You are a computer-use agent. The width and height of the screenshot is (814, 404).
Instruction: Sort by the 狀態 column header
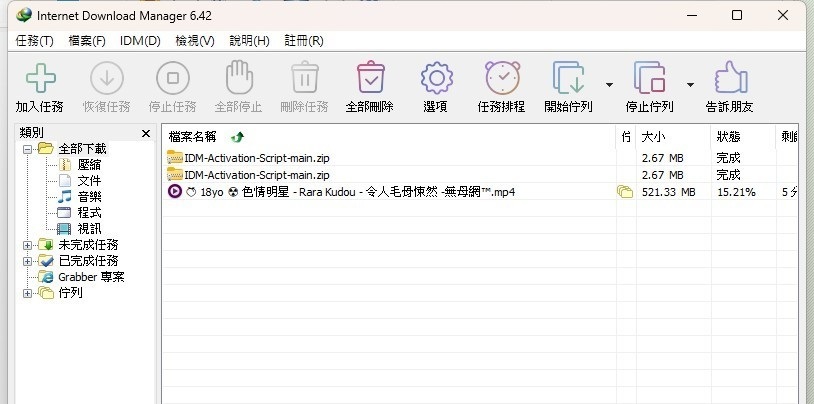(728, 136)
